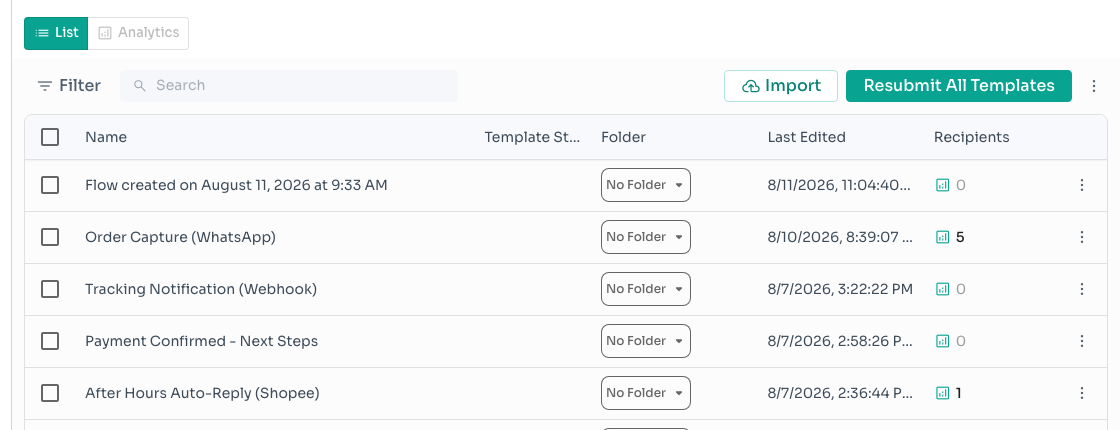Open folder dropdown for 'Flow created on August 11'
This screenshot has width=1120, height=430.
(646, 185)
